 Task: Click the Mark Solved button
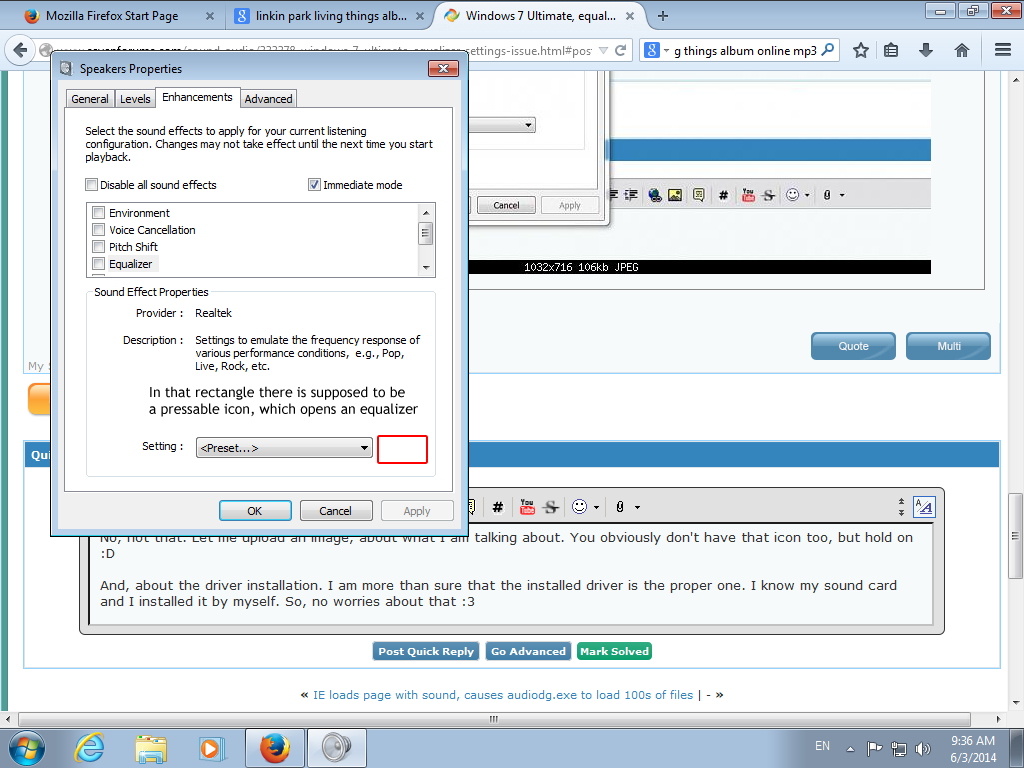614,651
